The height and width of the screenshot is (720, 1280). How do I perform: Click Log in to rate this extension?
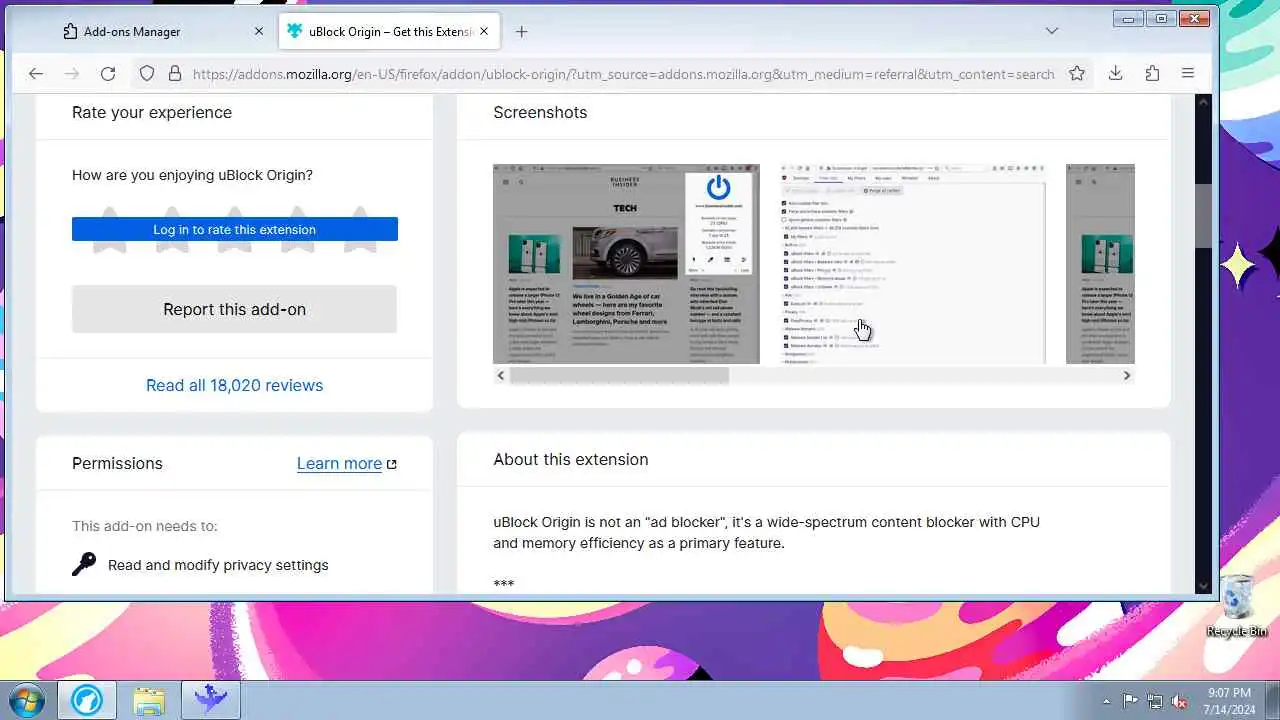(234, 229)
